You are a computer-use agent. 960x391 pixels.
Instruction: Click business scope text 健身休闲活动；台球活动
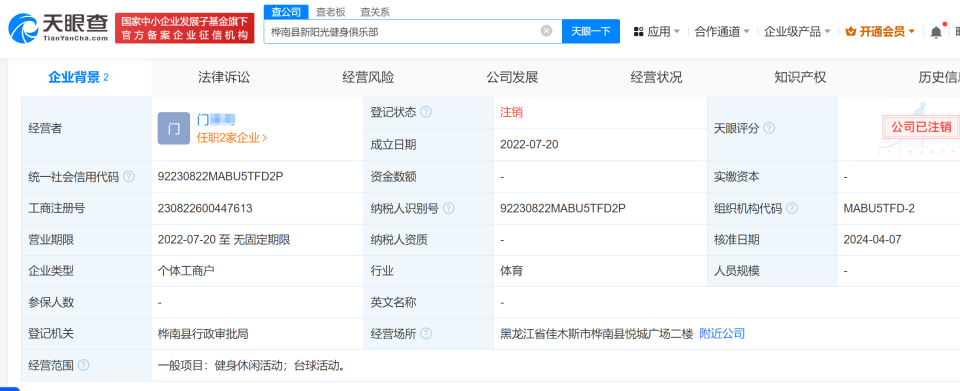tap(280, 366)
